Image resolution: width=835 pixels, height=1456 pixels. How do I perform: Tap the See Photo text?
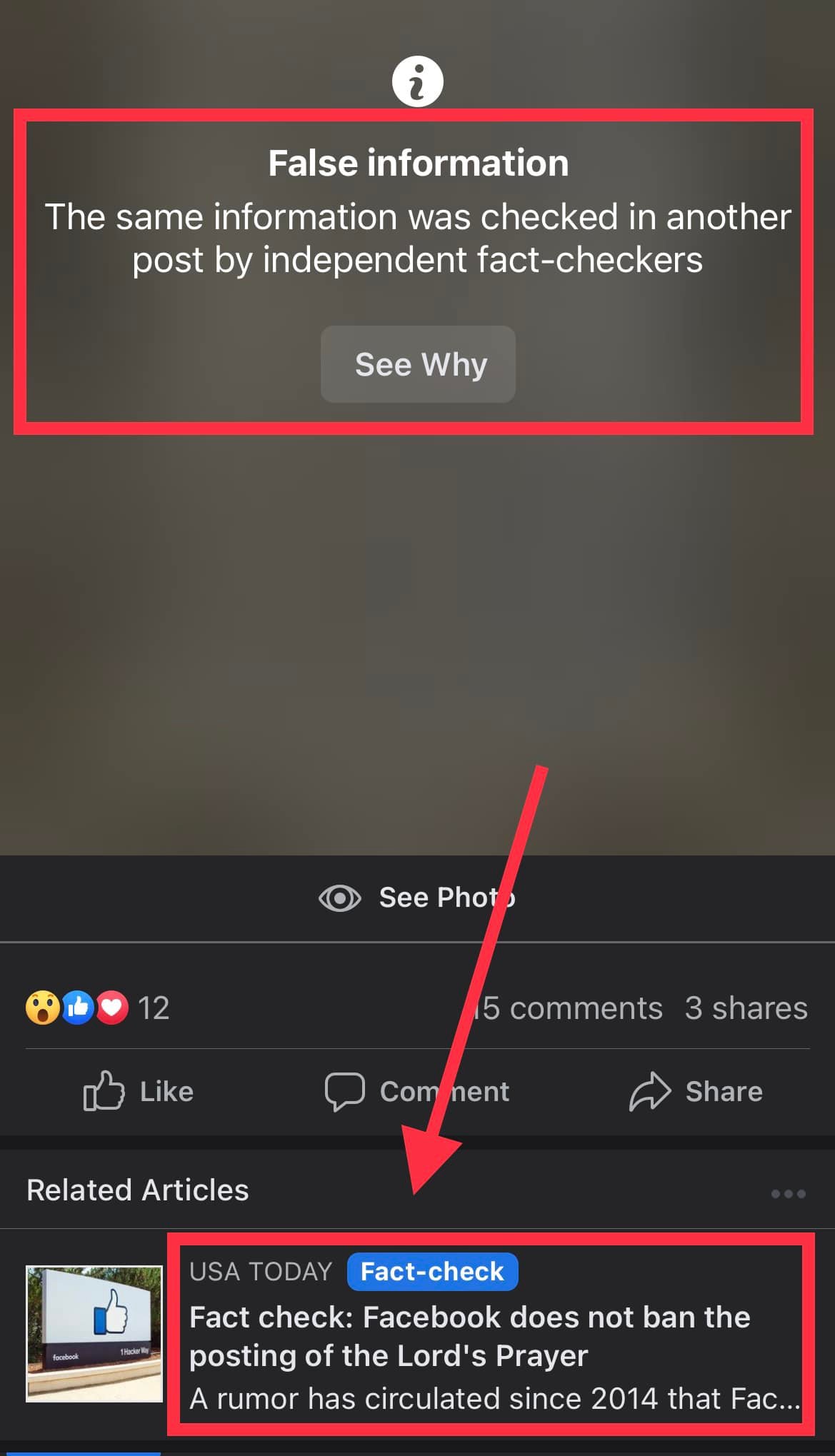tap(446, 898)
